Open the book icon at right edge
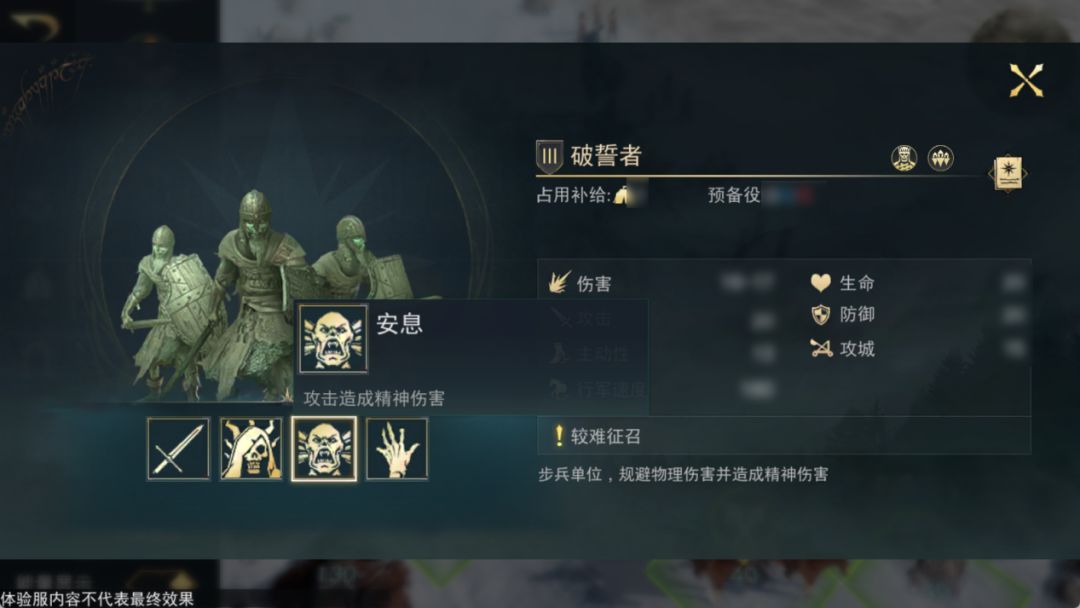 point(1008,173)
